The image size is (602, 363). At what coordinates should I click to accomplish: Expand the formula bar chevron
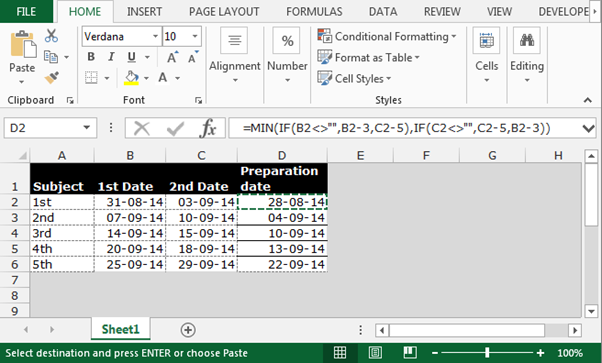(588, 128)
